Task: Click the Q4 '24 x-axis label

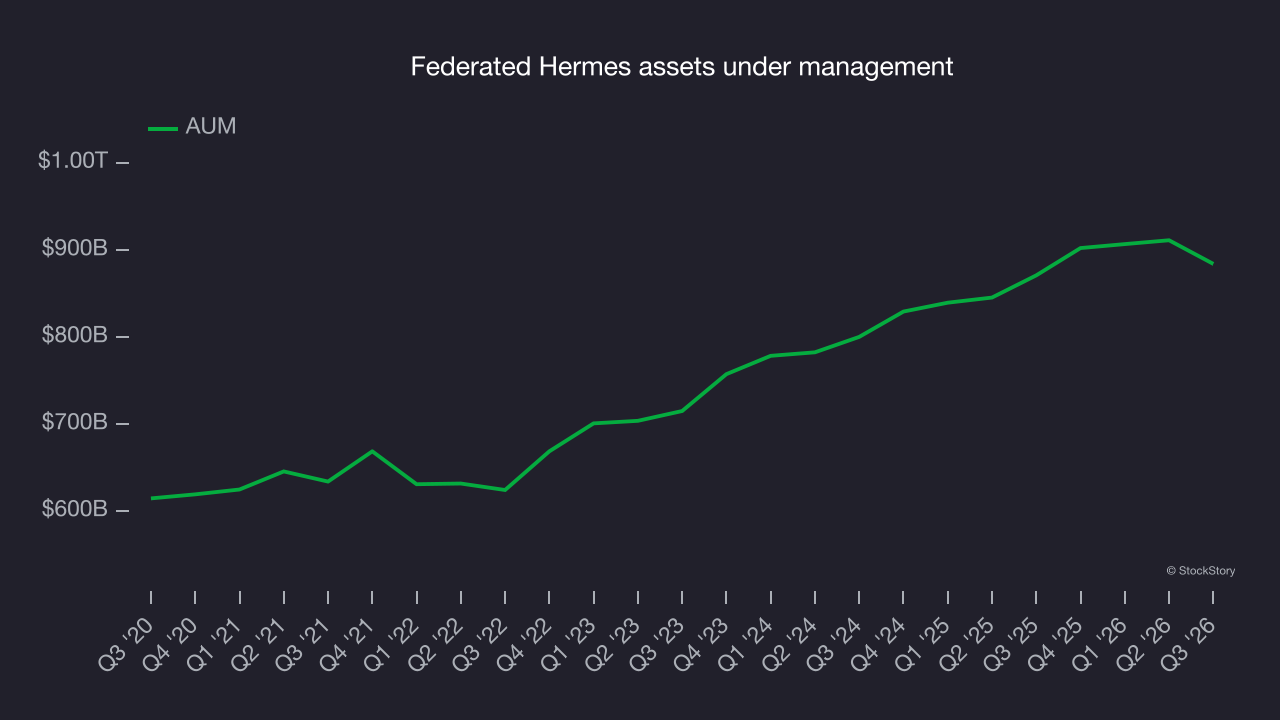Action: (x=878, y=643)
